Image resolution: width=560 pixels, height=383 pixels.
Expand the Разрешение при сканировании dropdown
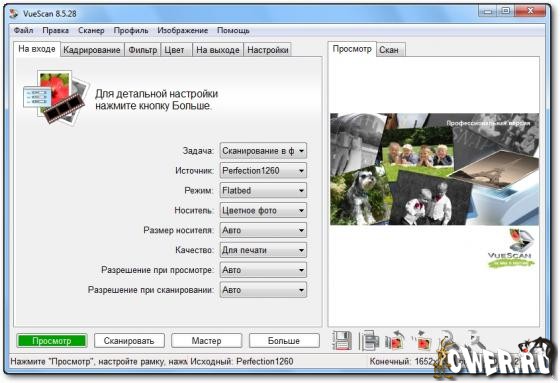click(x=263, y=290)
